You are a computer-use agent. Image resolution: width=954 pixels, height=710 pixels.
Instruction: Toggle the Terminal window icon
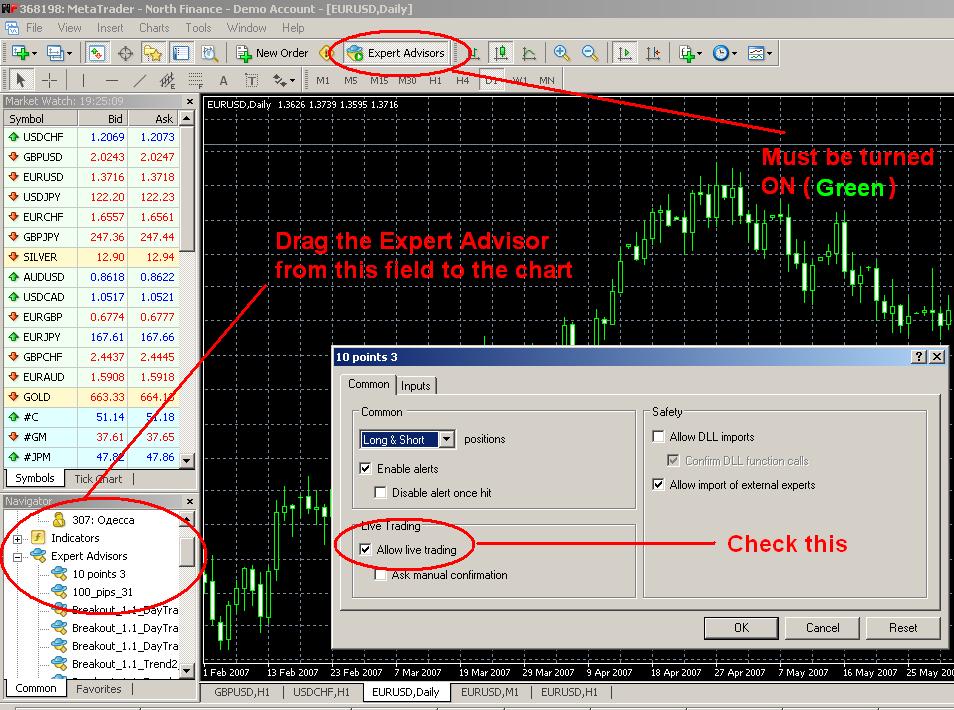coord(181,54)
